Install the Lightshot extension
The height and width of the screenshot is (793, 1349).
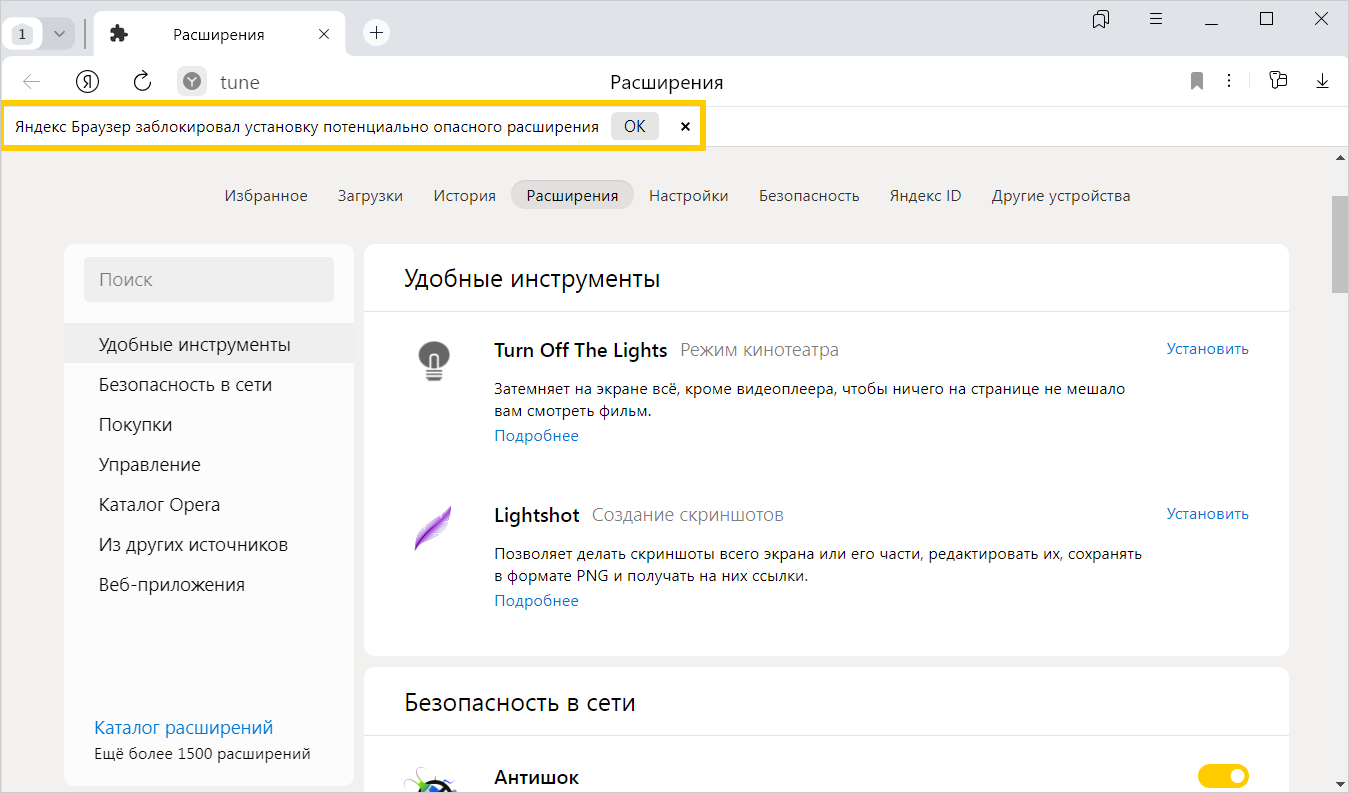tap(1207, 514)
